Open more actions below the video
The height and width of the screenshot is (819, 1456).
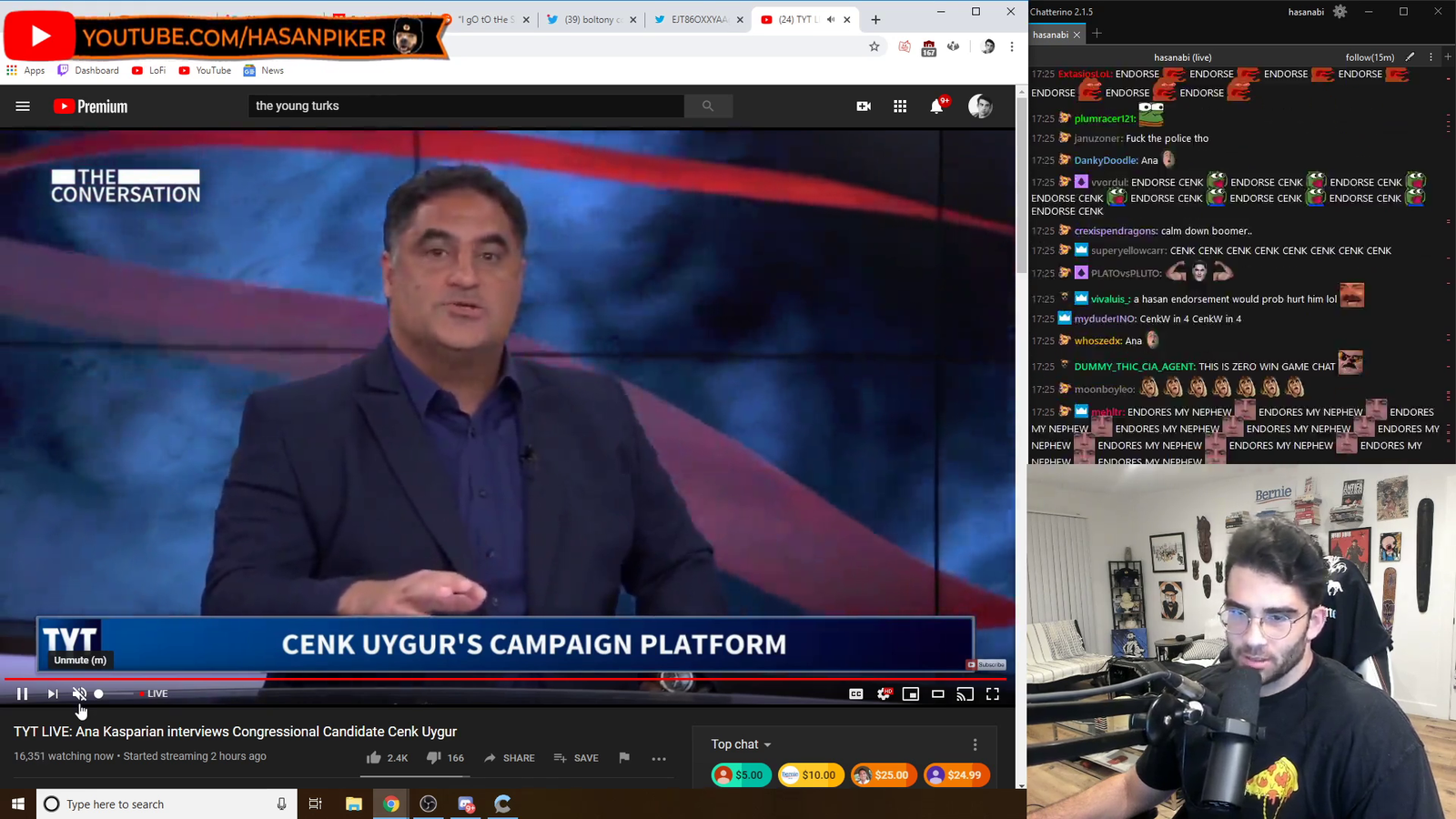(x=659, y=758)
